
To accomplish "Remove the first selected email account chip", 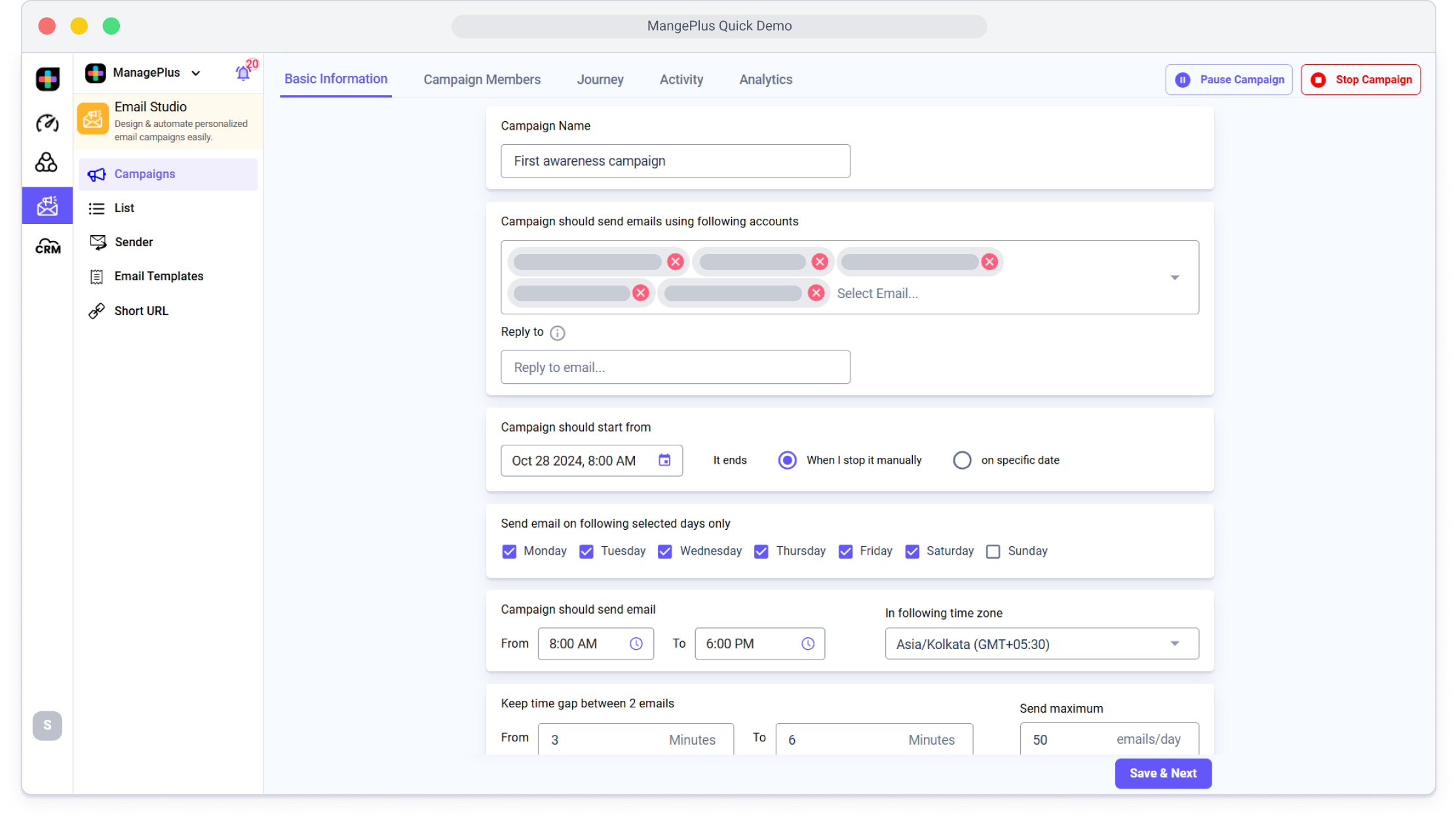I will click(675, 262).
